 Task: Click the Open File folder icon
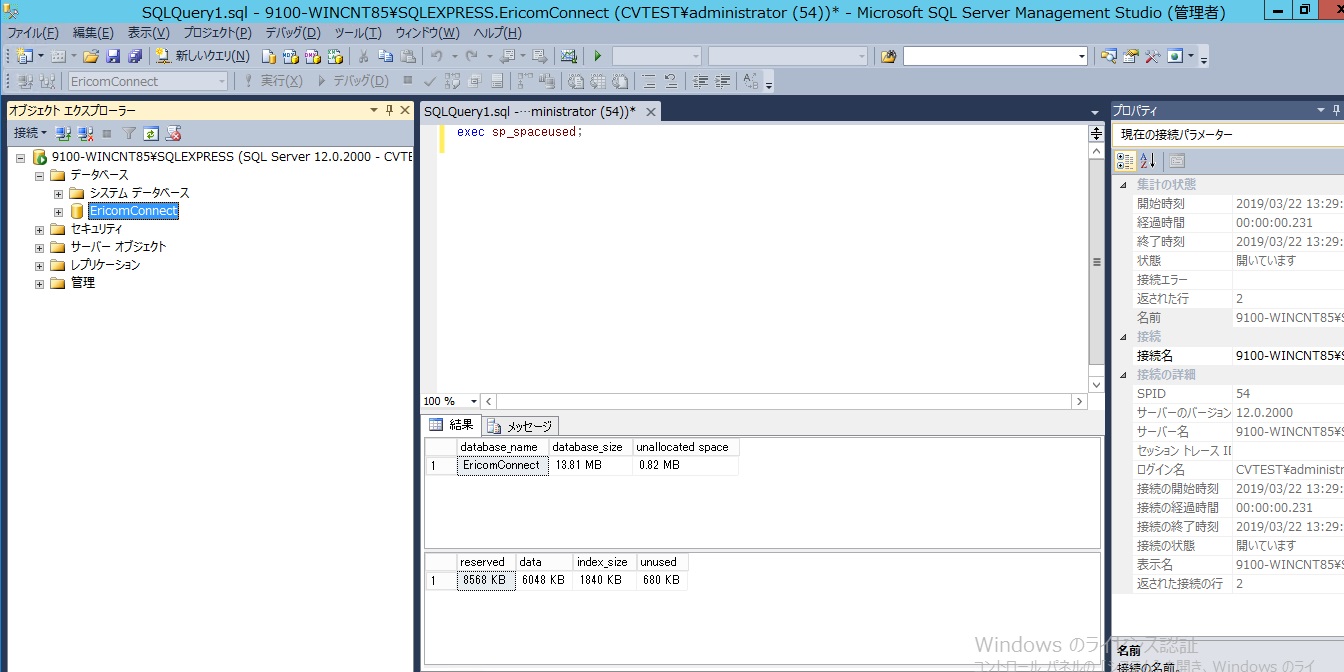91,57
